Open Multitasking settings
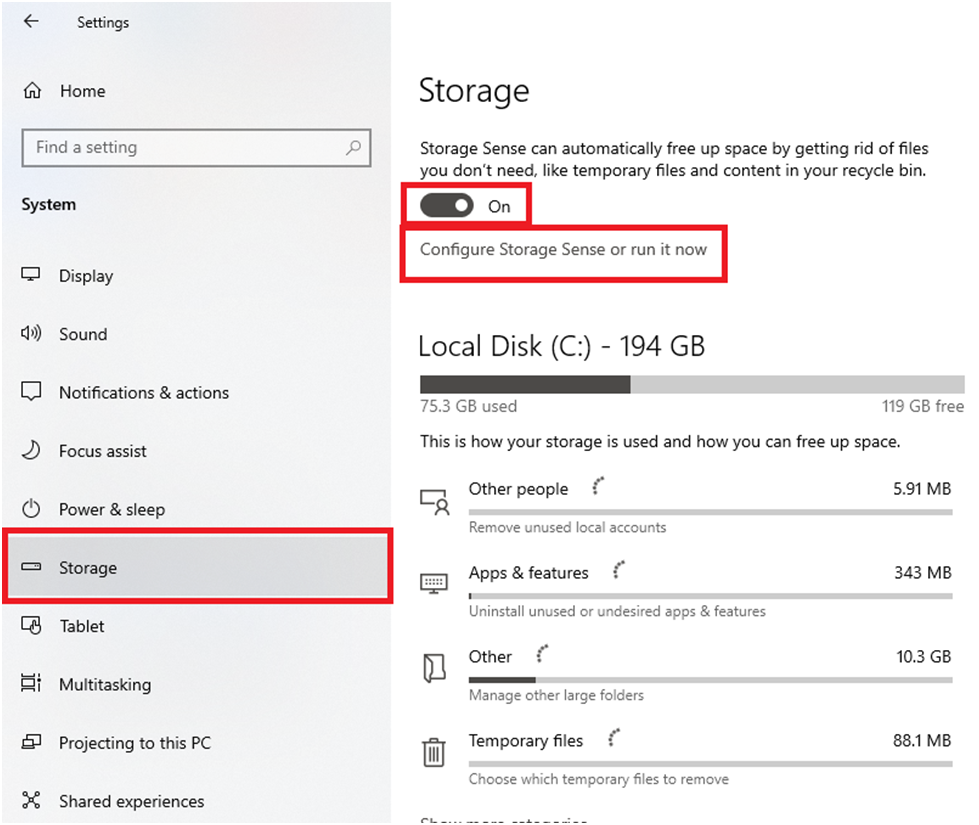 pos(197,684)
